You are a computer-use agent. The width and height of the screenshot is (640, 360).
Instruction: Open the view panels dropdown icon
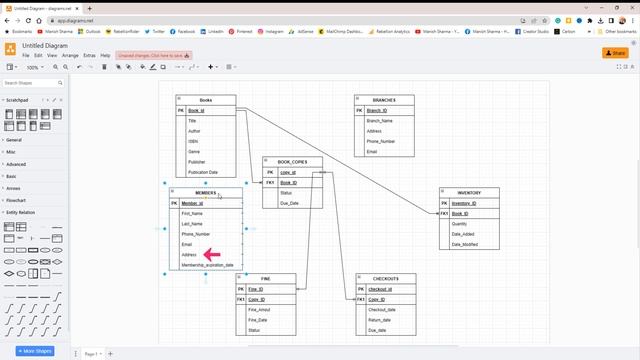pyautogui.click(x=11, y=67)
